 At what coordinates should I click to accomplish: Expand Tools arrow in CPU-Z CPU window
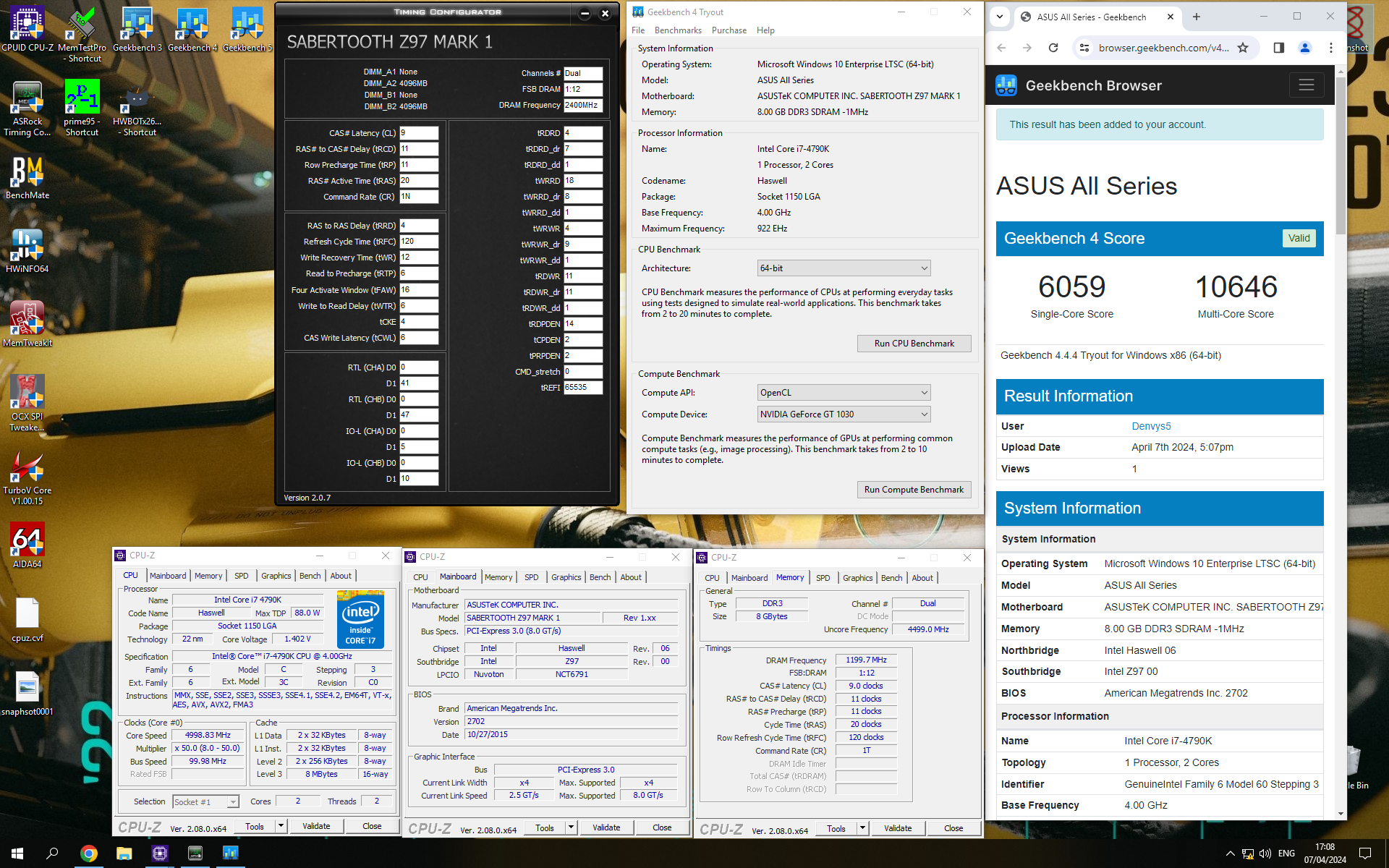281,826
